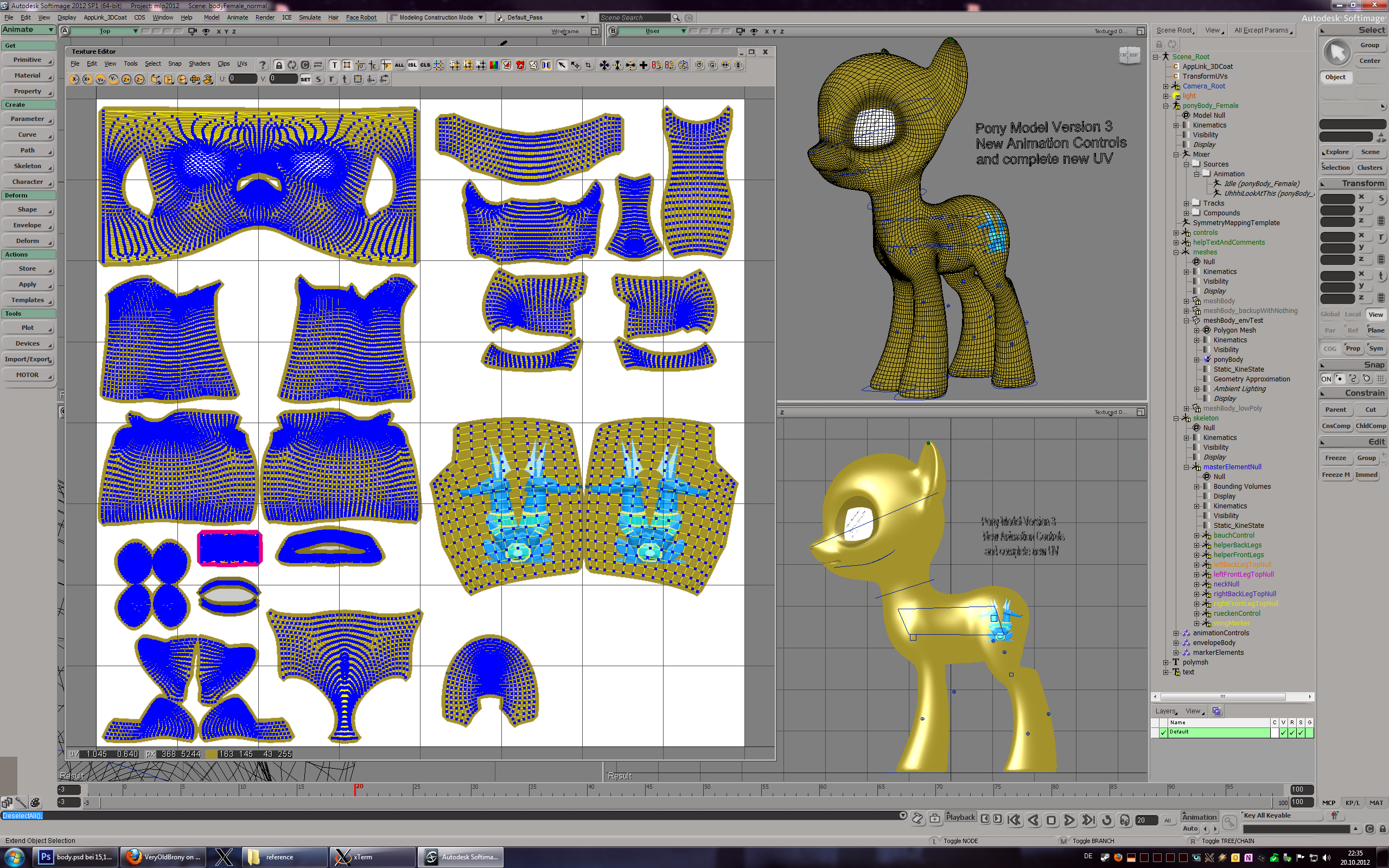Select the ISL island selection filter button
This screenshot has width=1389, height=868.
pyautogui.click(x=412, y=66)
